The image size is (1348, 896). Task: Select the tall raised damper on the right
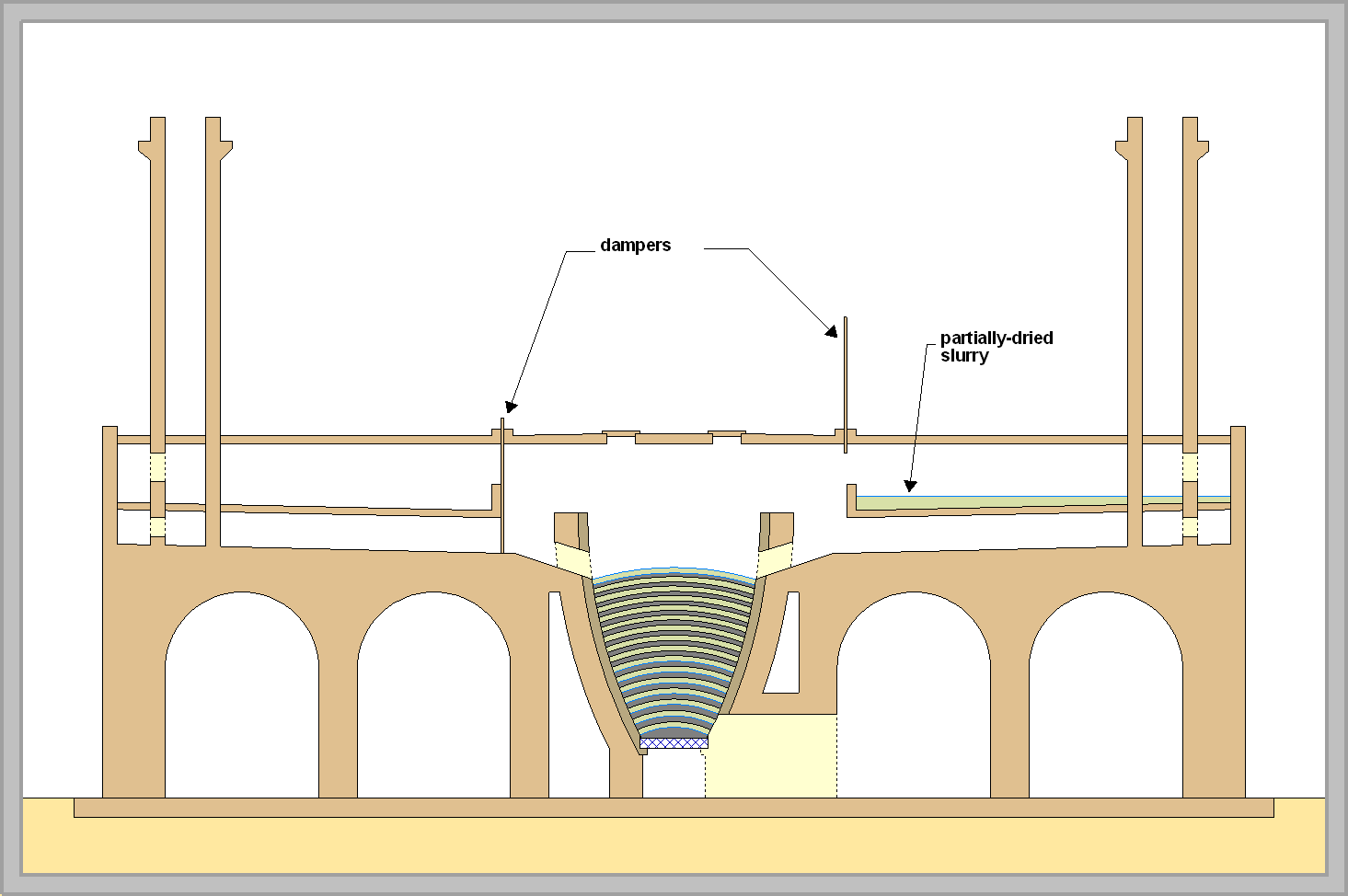[845, 385]
